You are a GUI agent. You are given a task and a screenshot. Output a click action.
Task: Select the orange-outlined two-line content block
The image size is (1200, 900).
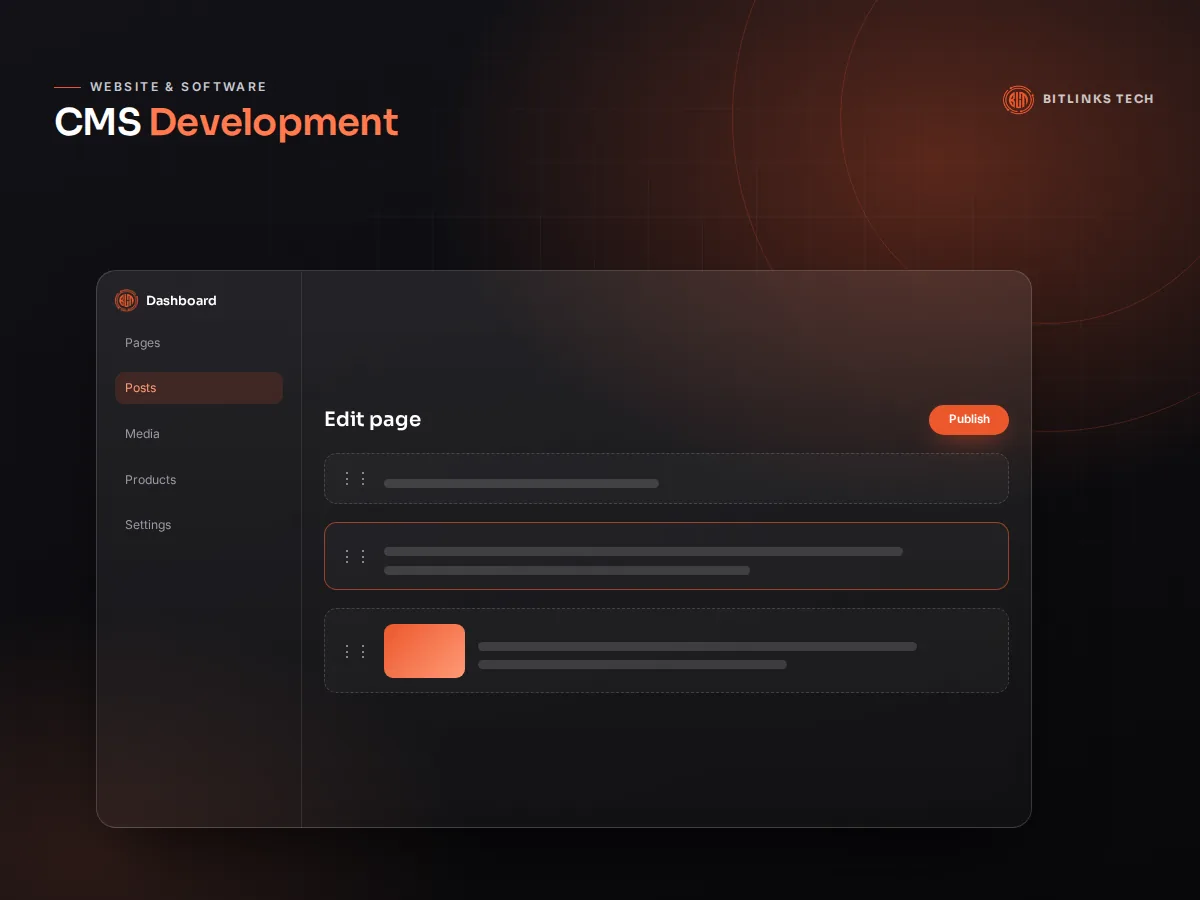pos(666,556)
